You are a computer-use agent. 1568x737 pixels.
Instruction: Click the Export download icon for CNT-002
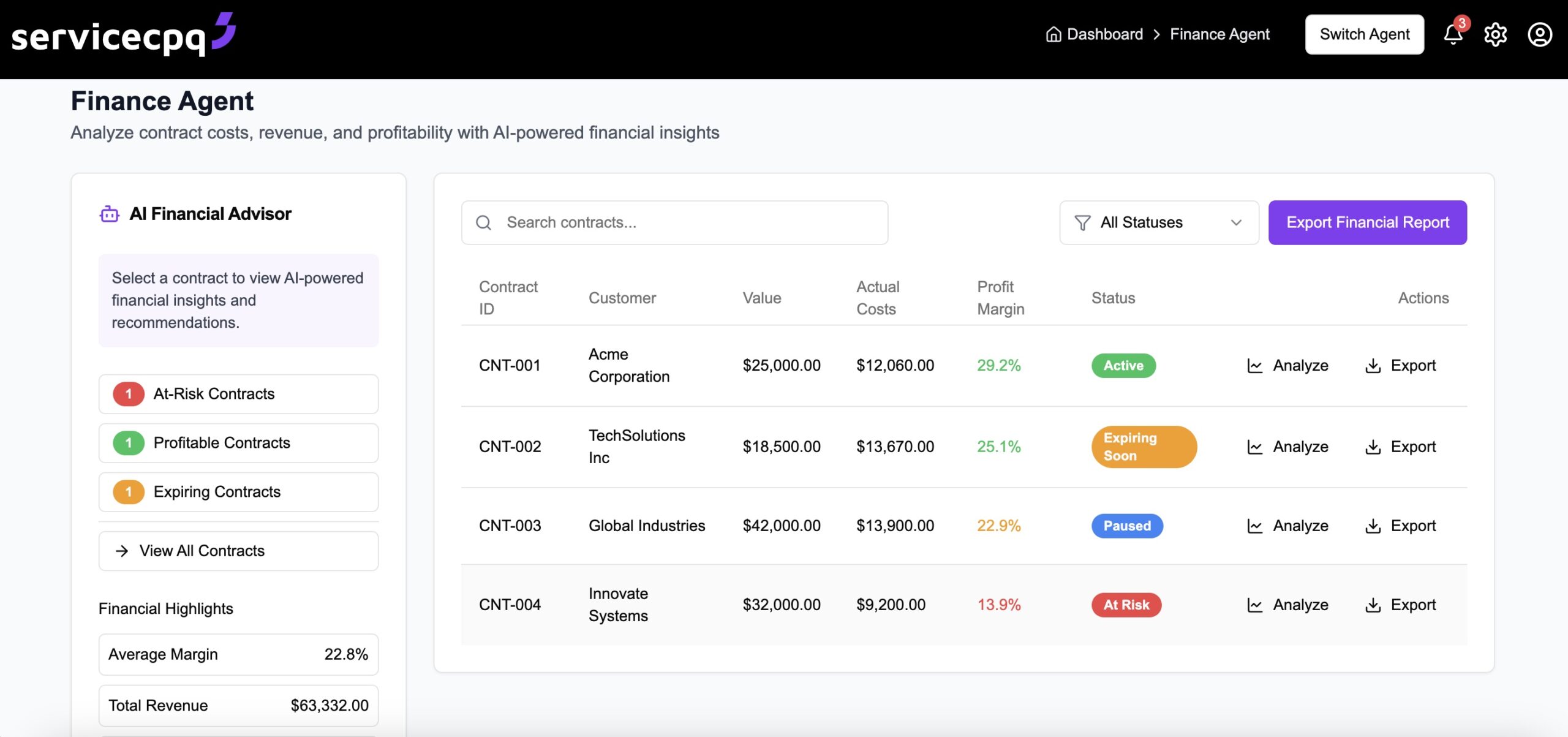pos(1373,447)
